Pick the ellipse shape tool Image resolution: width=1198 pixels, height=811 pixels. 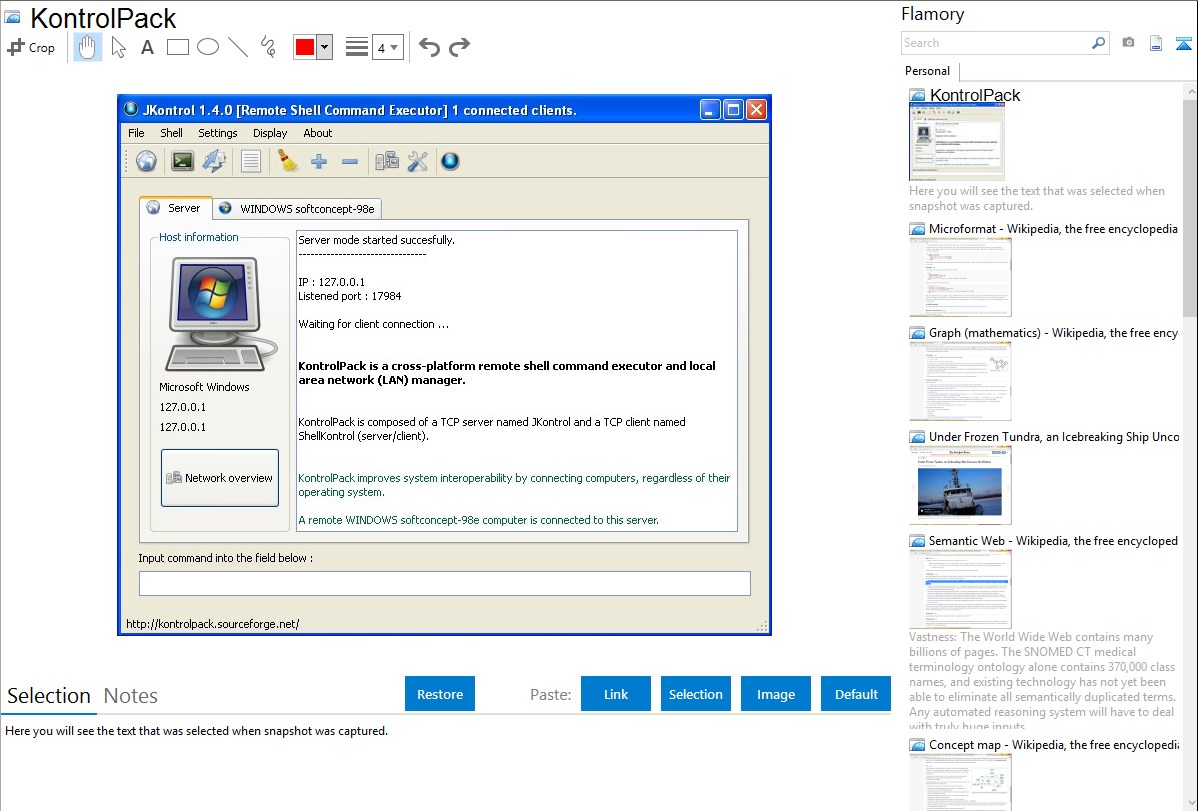[x=208, y=47]
